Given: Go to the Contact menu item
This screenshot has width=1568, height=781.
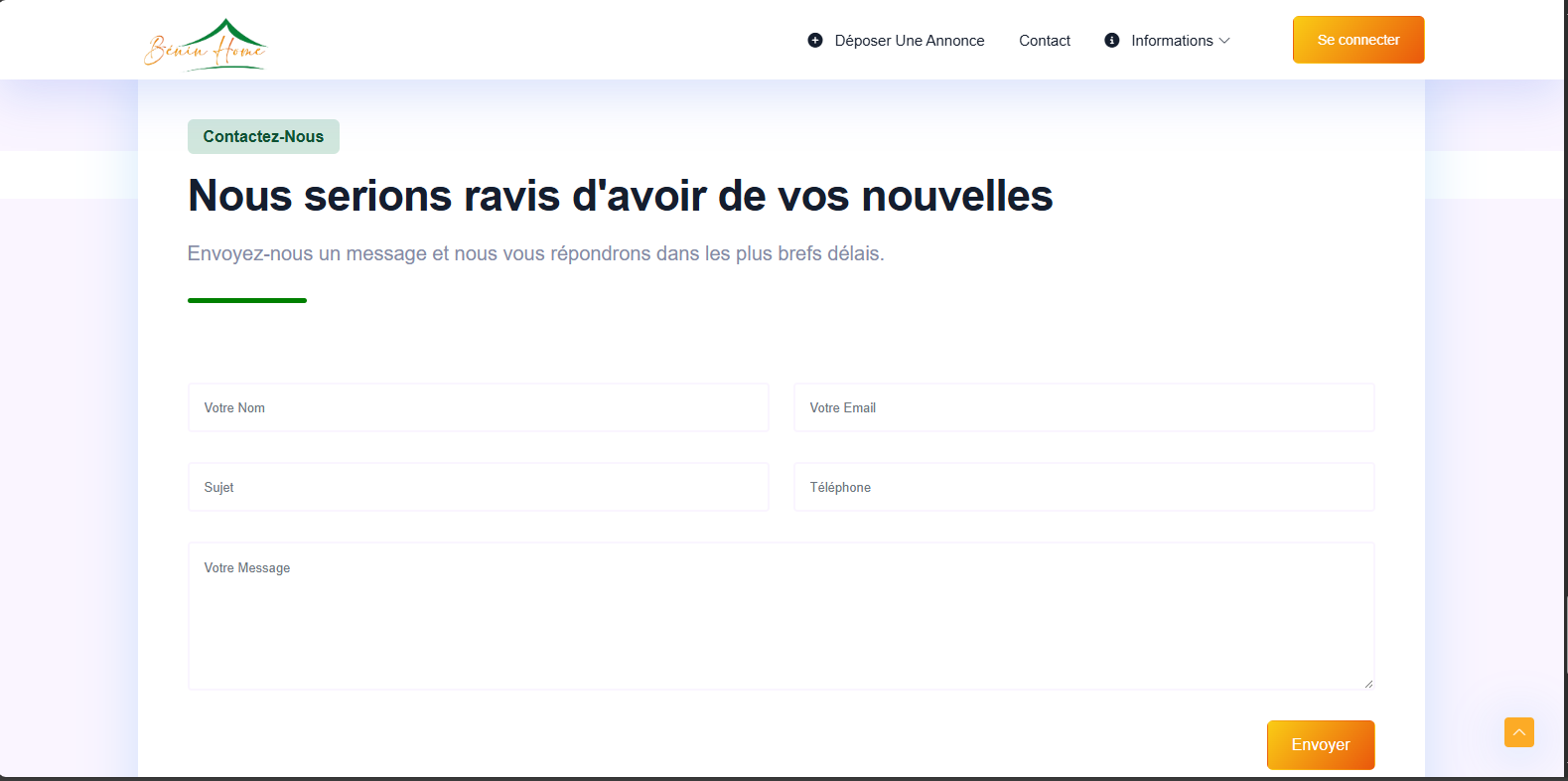Looking at the screenshot, I should click(1044, 41).
